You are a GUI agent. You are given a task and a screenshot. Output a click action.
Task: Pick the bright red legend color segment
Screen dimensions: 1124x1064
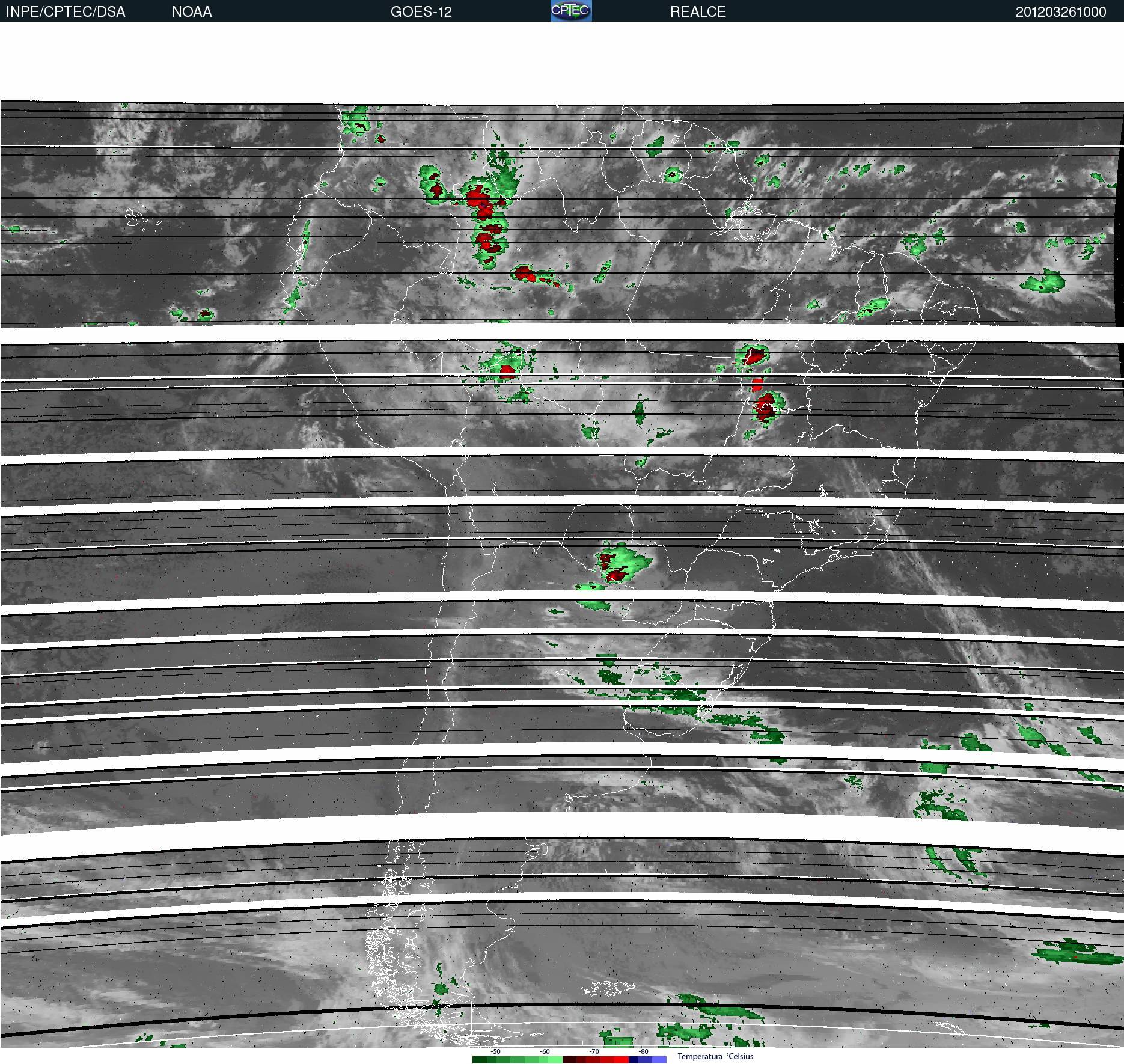622,1060
